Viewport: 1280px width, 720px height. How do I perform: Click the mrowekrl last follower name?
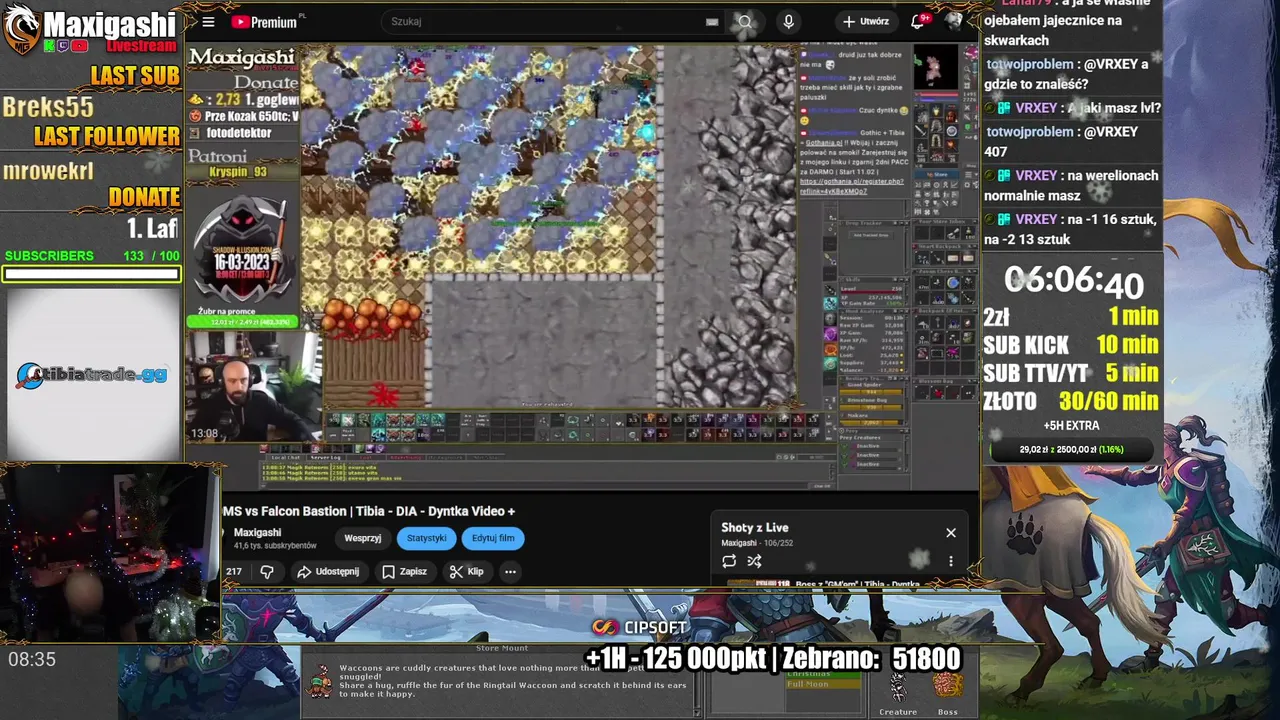pos(48,170)
